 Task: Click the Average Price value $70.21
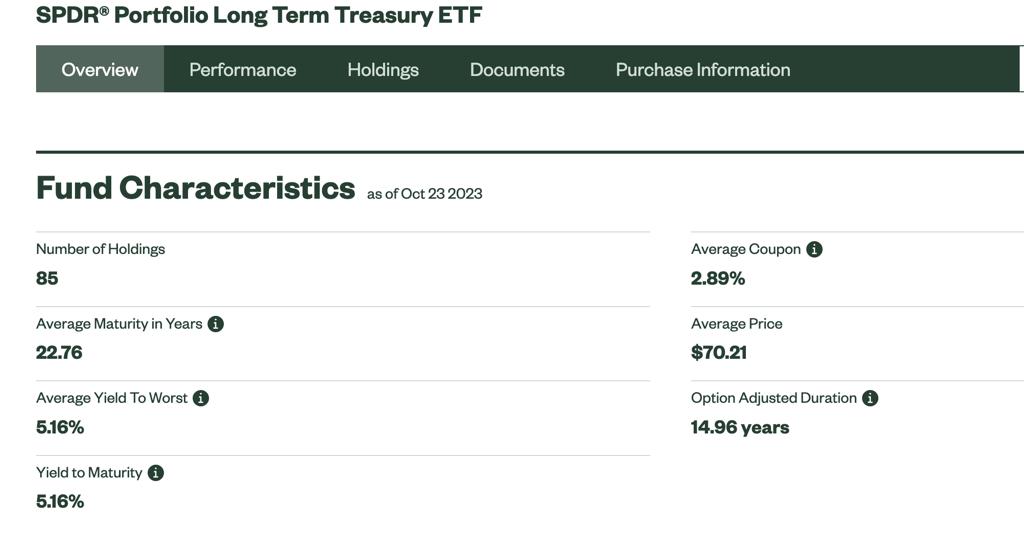click(x=719, y=353)
